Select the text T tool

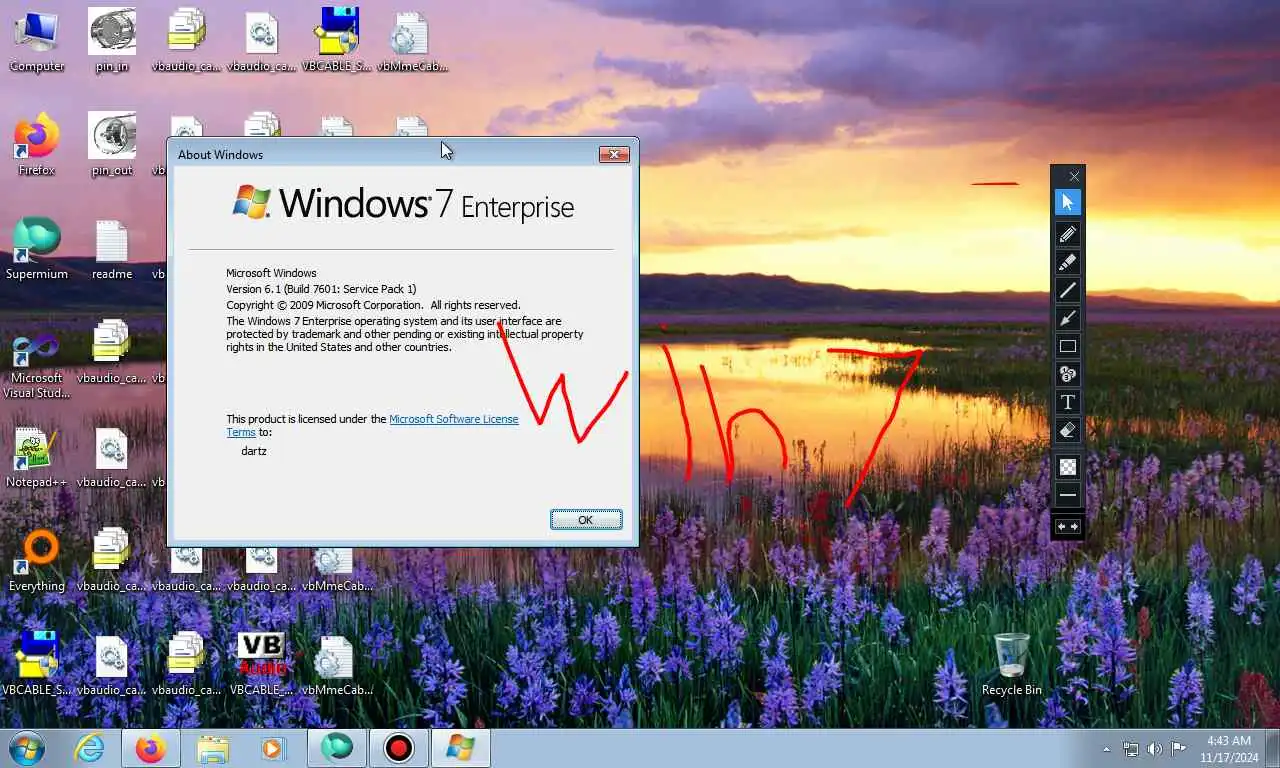click(1067, 402)
